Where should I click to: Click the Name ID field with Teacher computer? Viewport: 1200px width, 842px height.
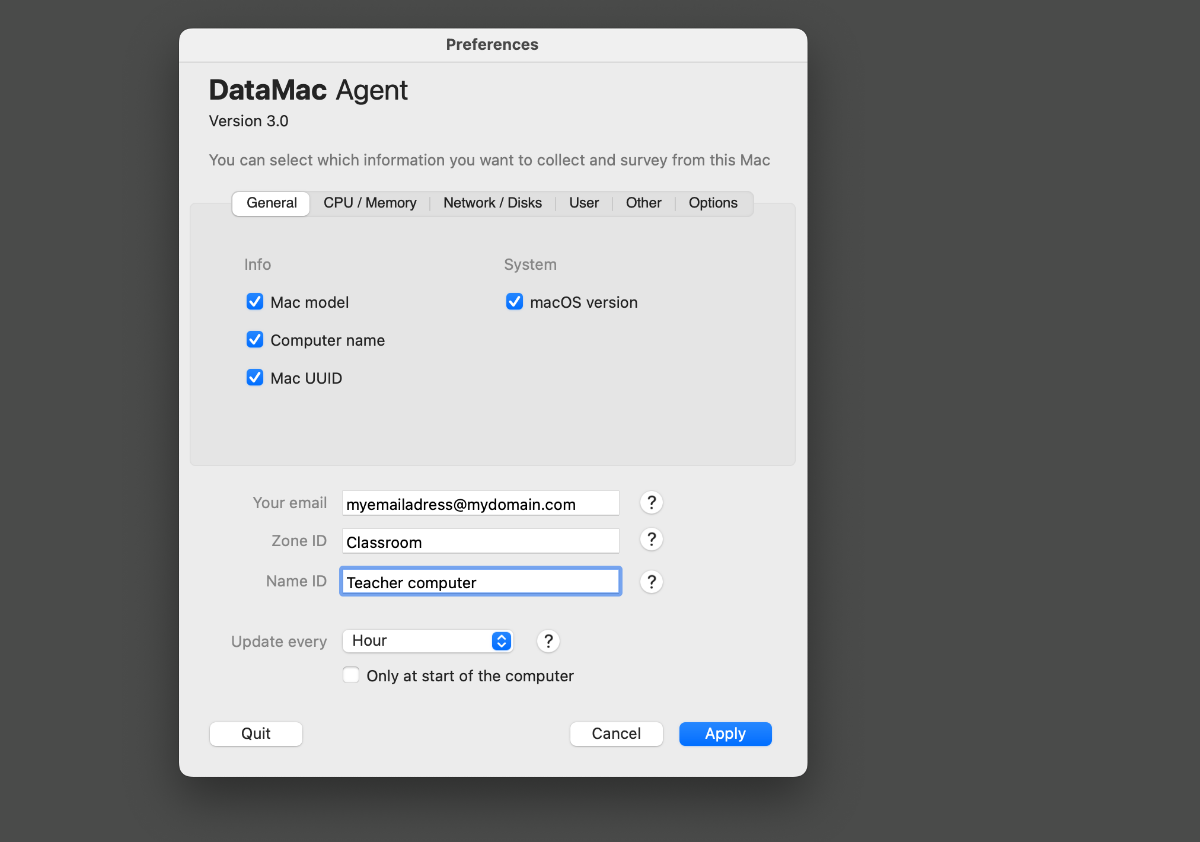pos(481,582)
